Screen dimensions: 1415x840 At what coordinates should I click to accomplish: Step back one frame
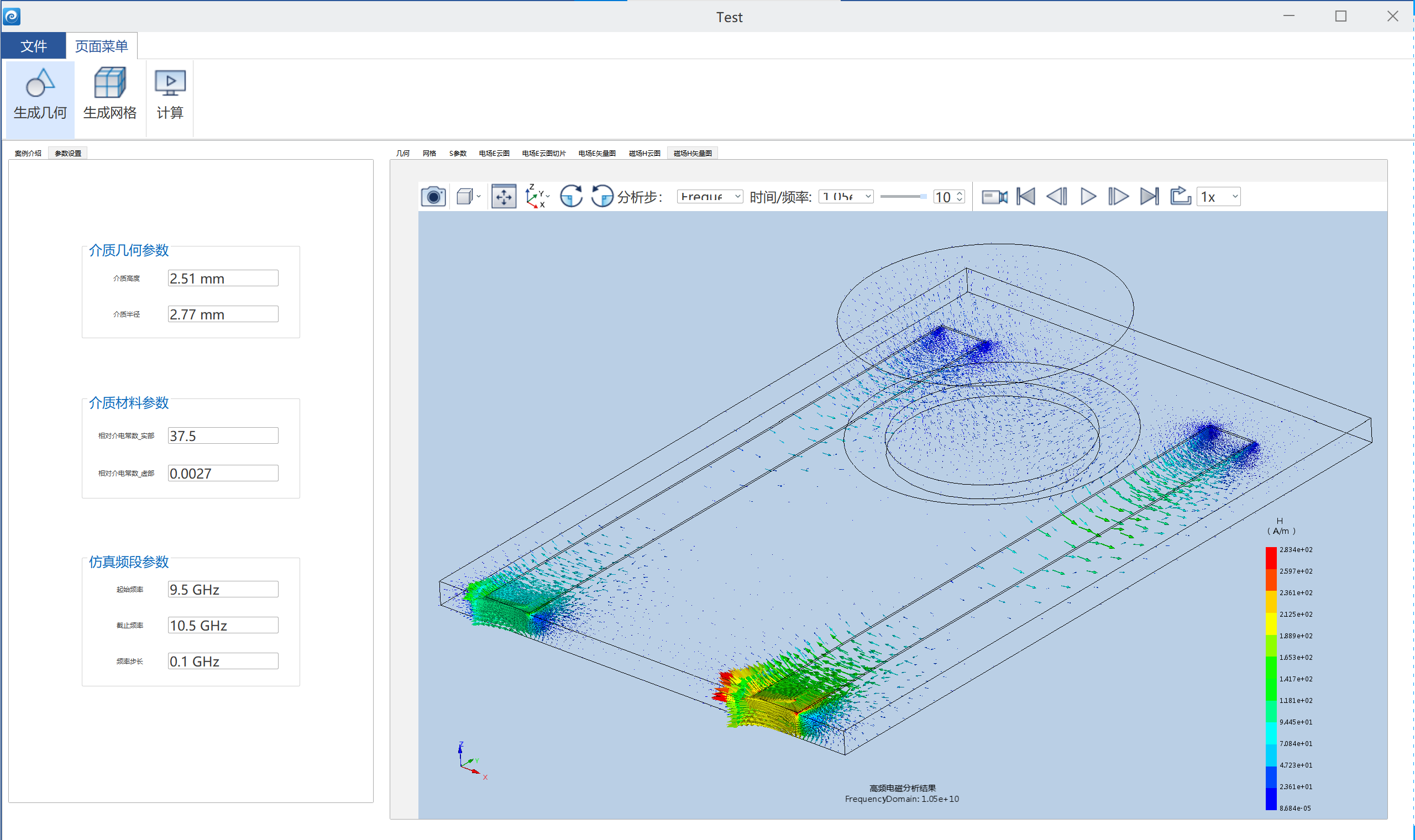1057,196
